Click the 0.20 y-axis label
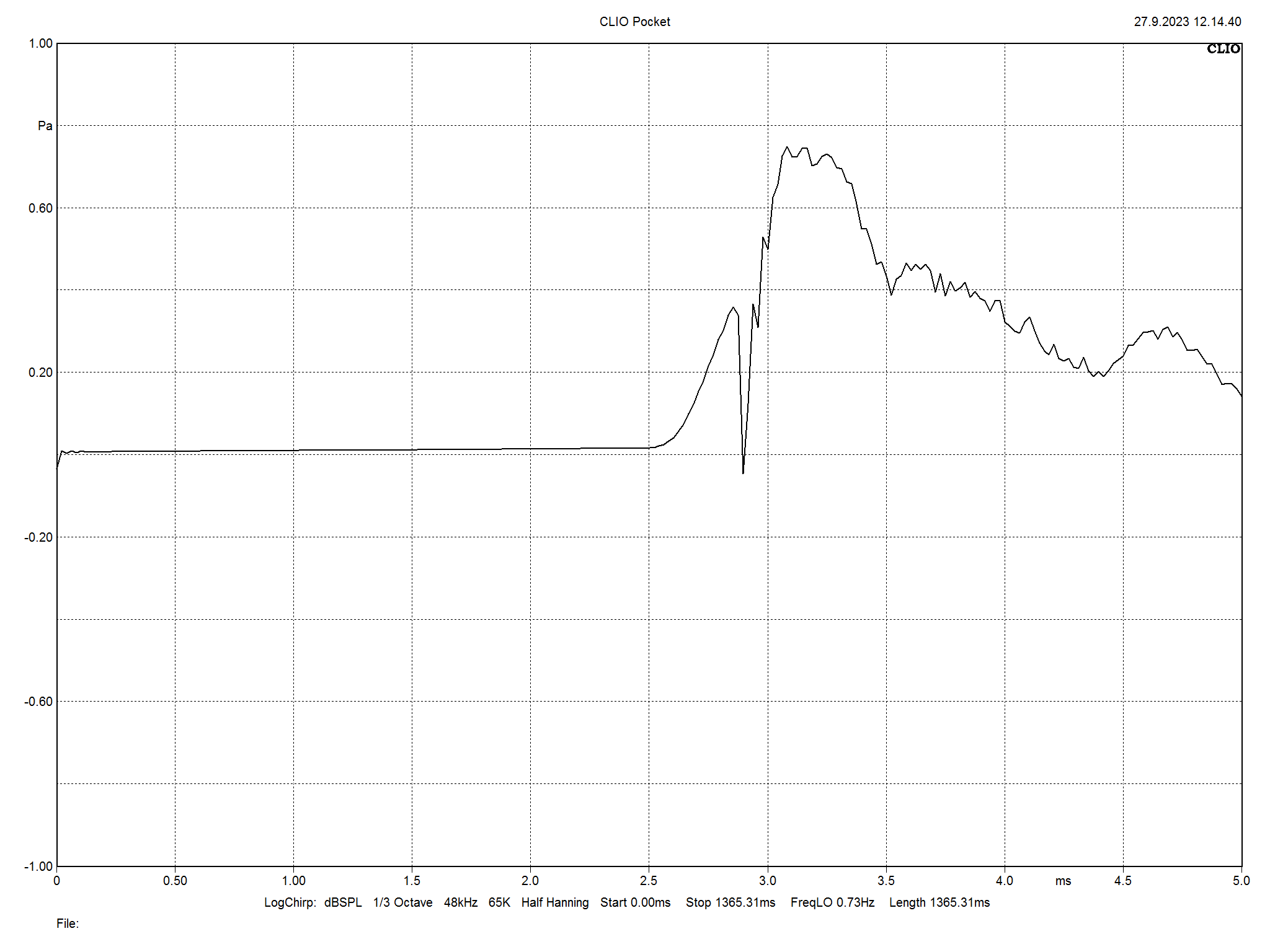This screenshot has height=952, width=1270. coord(41,372)
